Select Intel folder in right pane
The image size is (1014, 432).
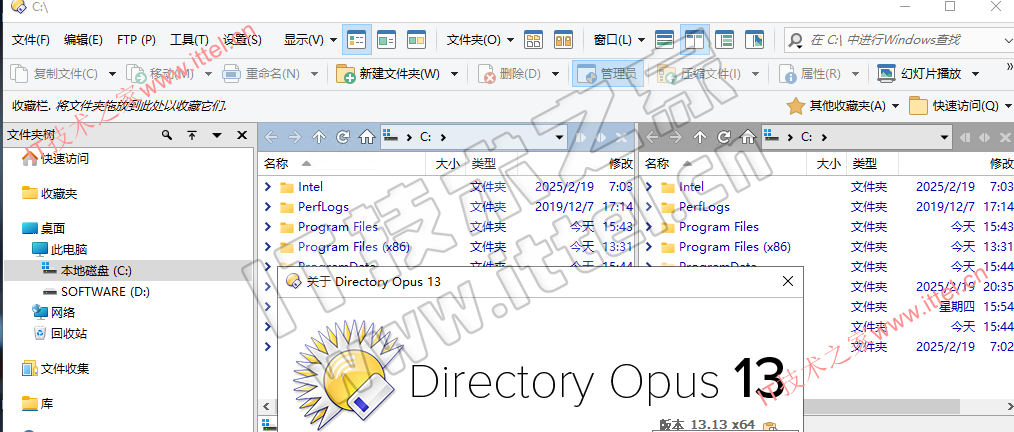(691, 187)
